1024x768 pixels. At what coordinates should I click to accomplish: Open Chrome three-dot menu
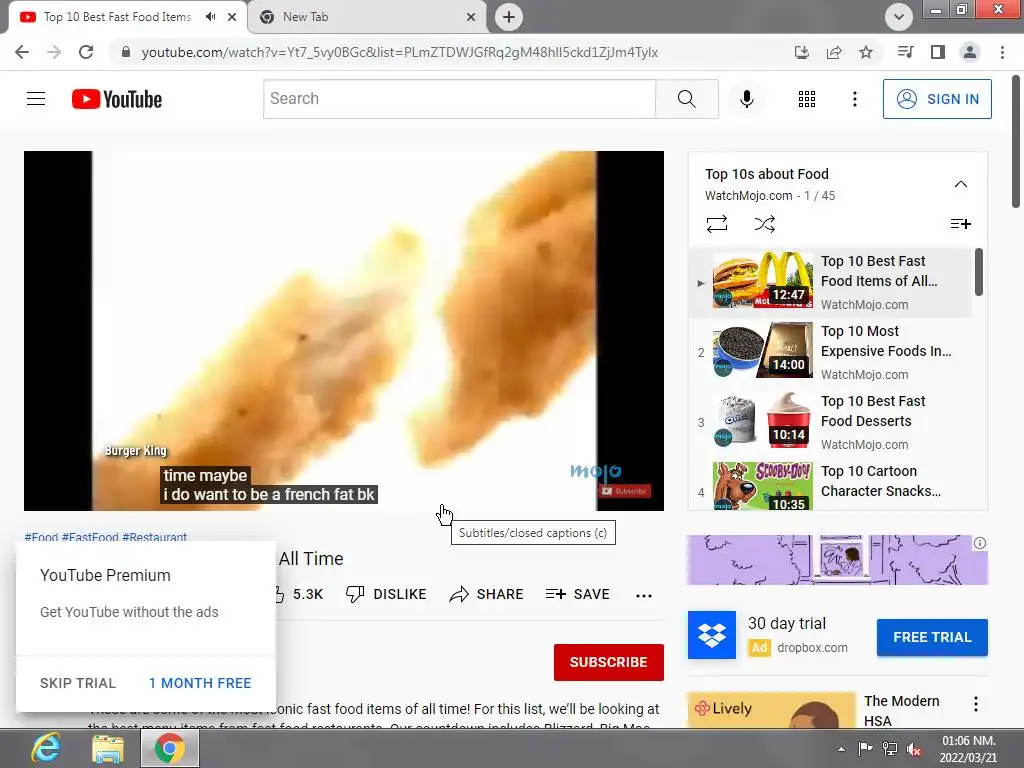click(x=1002, y=52)
